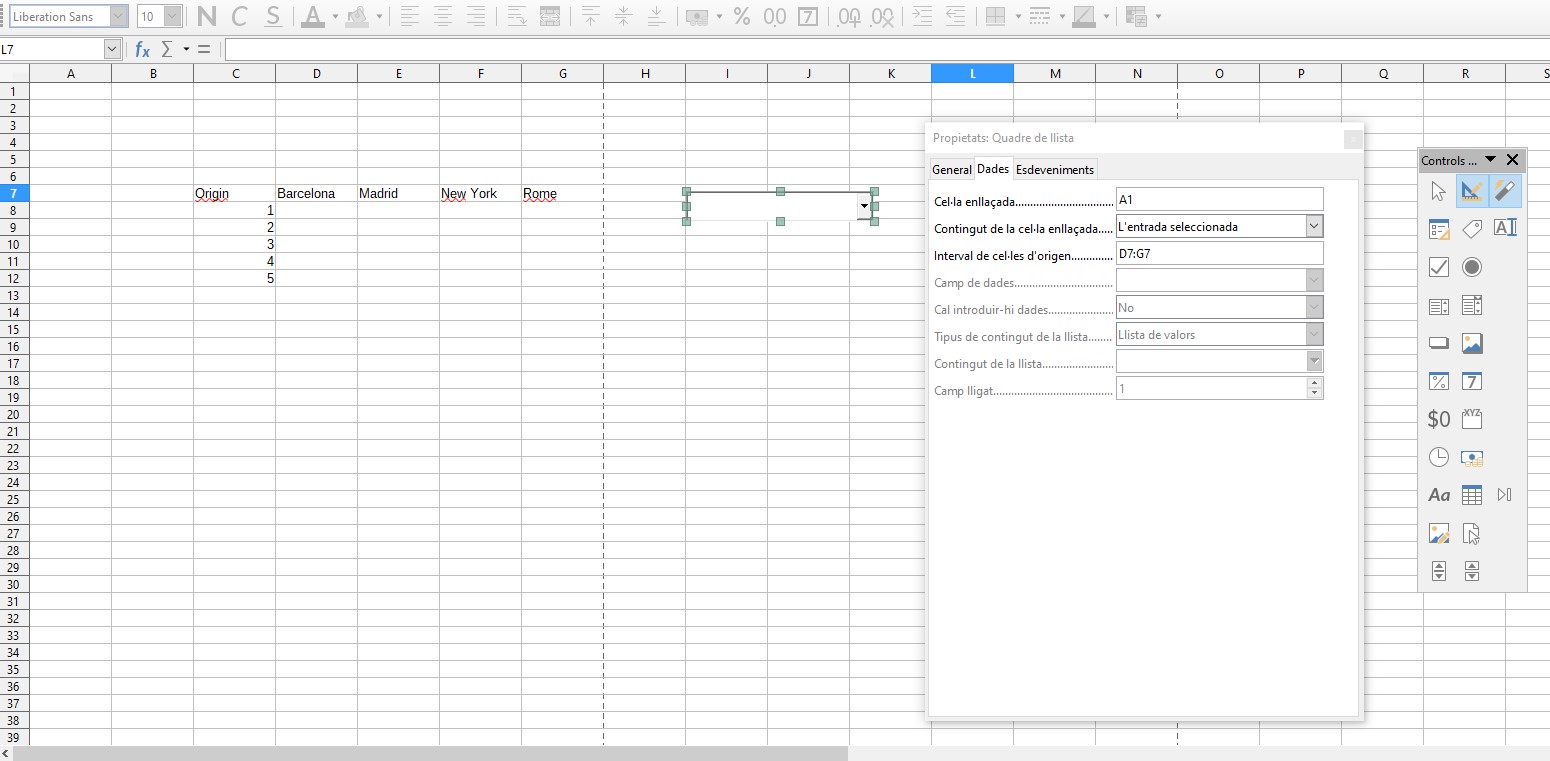This screenshot has width=1550, height=761.
Task: Switch to the Dades tab
Action: point(993,168)
